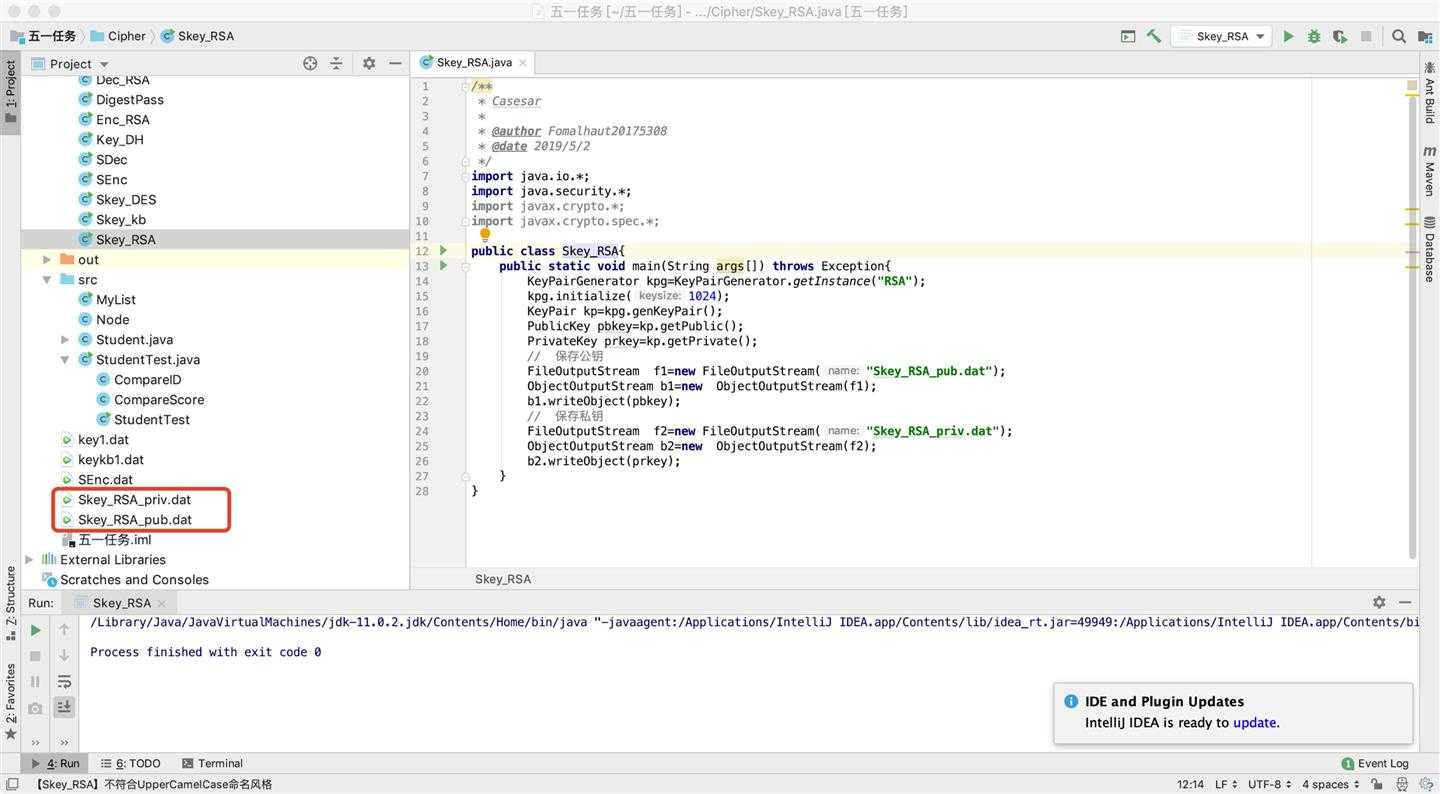Open the Project Structure icon at top-right

1425,36
